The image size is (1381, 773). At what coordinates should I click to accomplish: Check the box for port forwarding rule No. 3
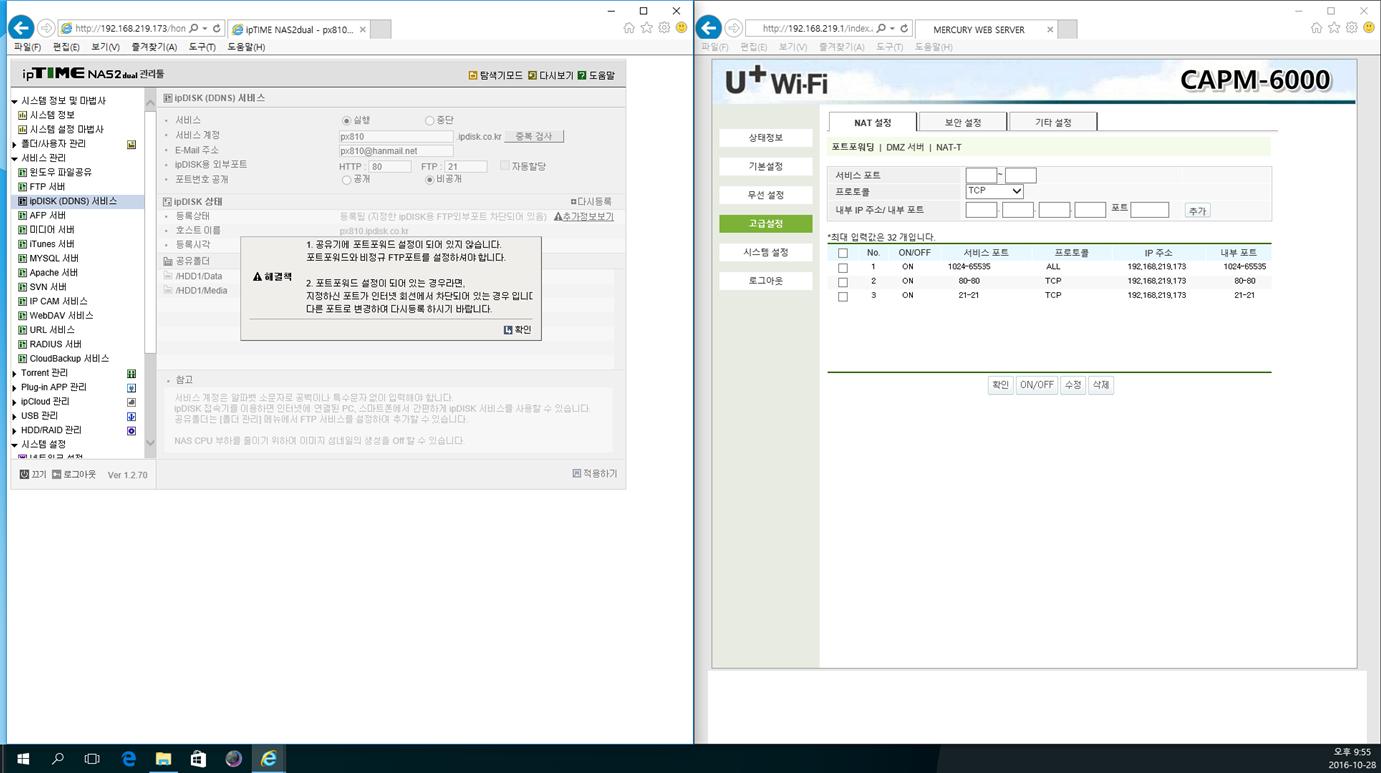[x=843, y=296]
